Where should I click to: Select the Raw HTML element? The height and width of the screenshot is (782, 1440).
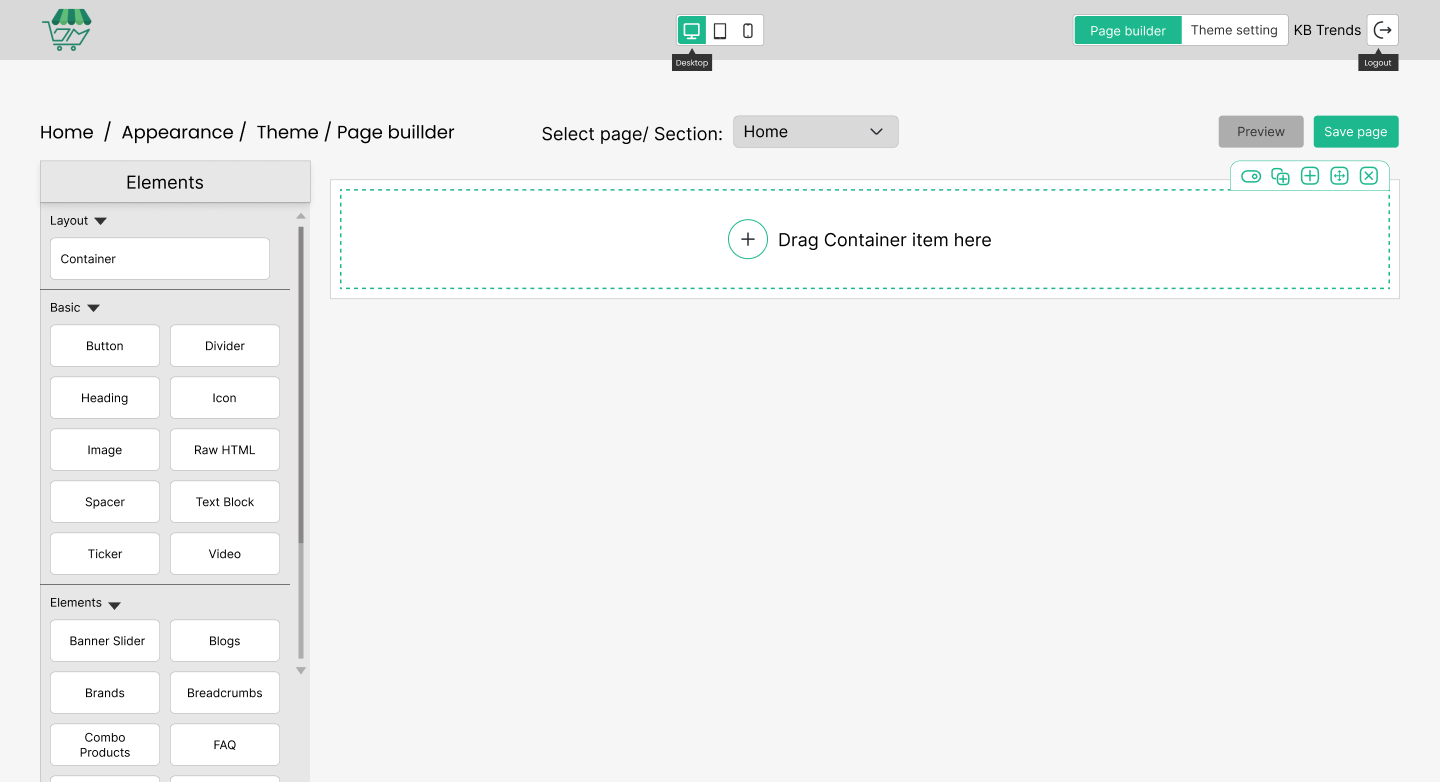point(225,450)
